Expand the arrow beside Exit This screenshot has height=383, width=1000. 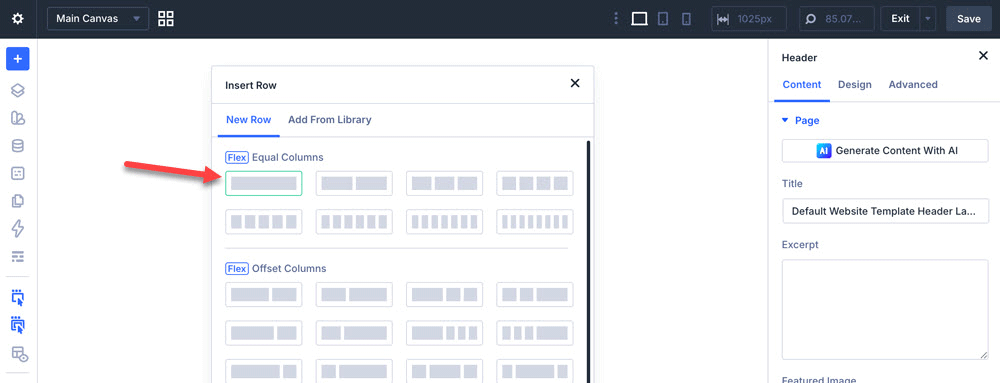[x=928, y=19]
